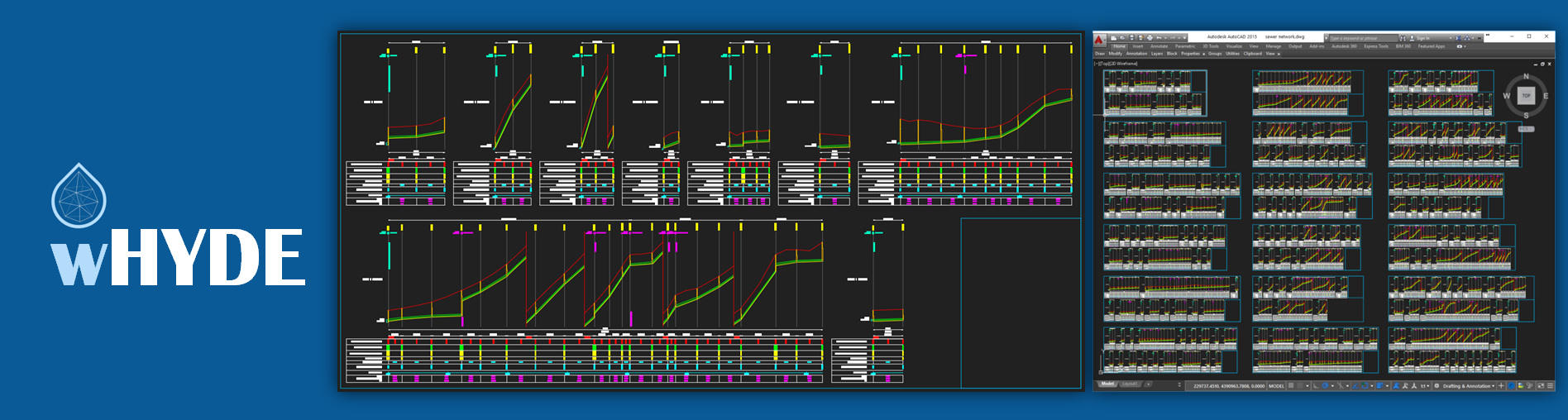1568x420 pixels.
Task: Select Visualize ribbon tab
Action: coord(1234,46)
